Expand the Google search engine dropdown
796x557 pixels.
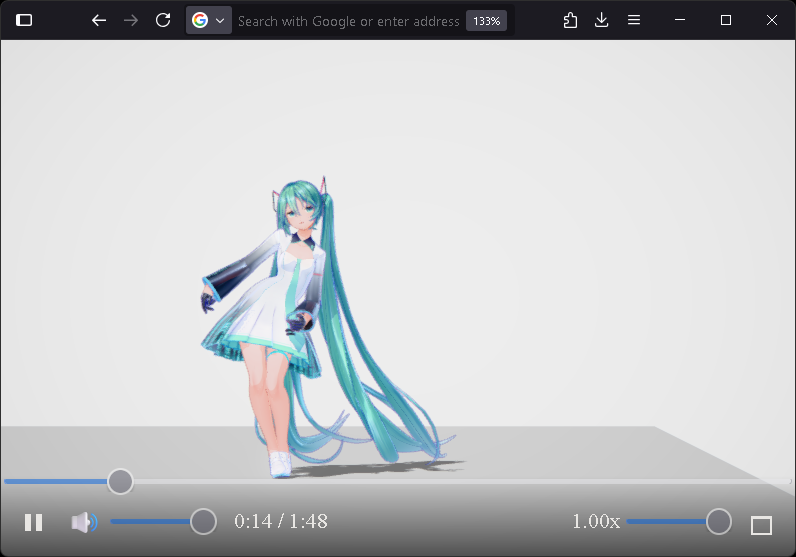click(209, 20)
